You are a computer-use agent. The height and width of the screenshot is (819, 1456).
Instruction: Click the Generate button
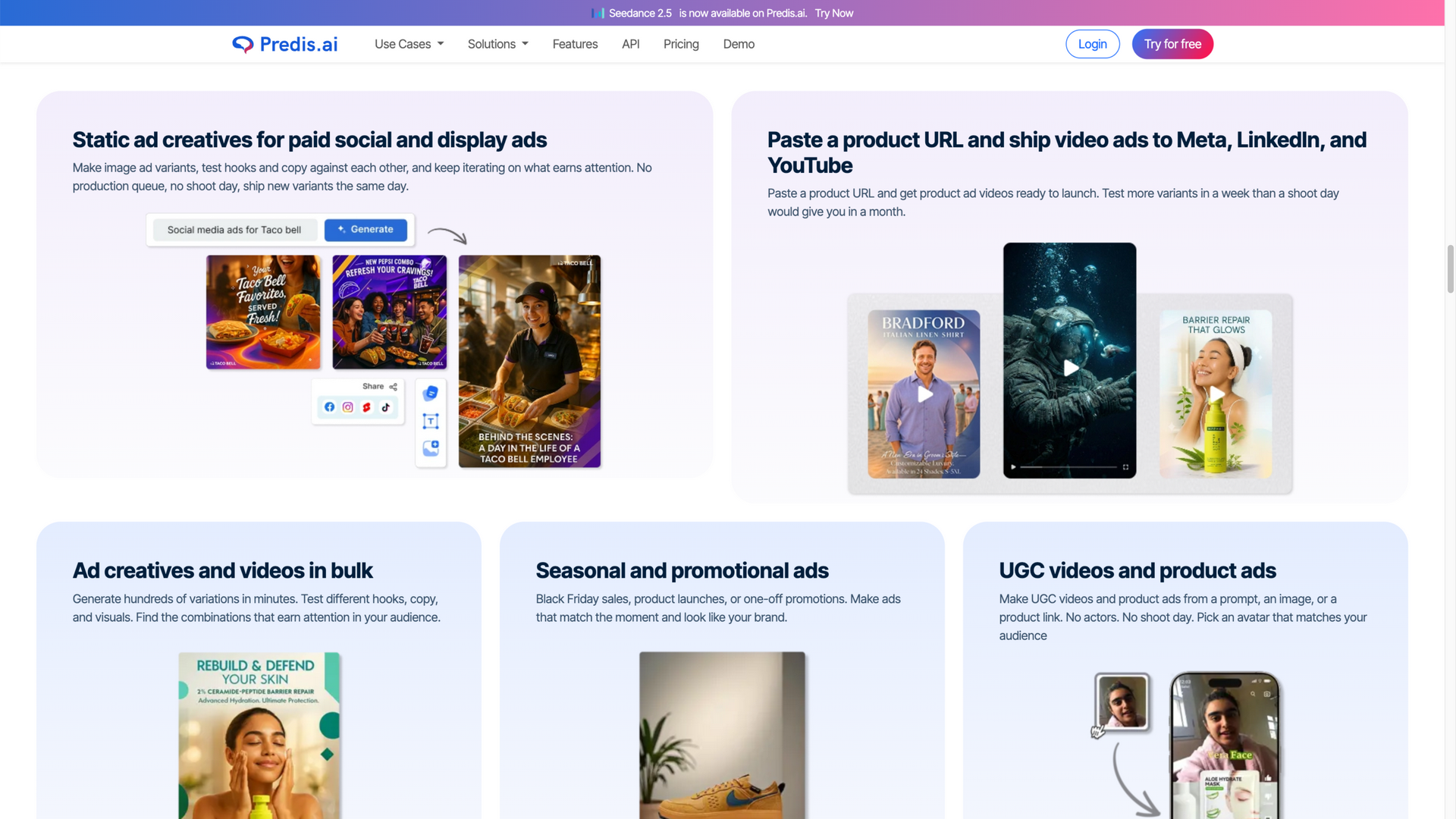click(x=366, y=230)
